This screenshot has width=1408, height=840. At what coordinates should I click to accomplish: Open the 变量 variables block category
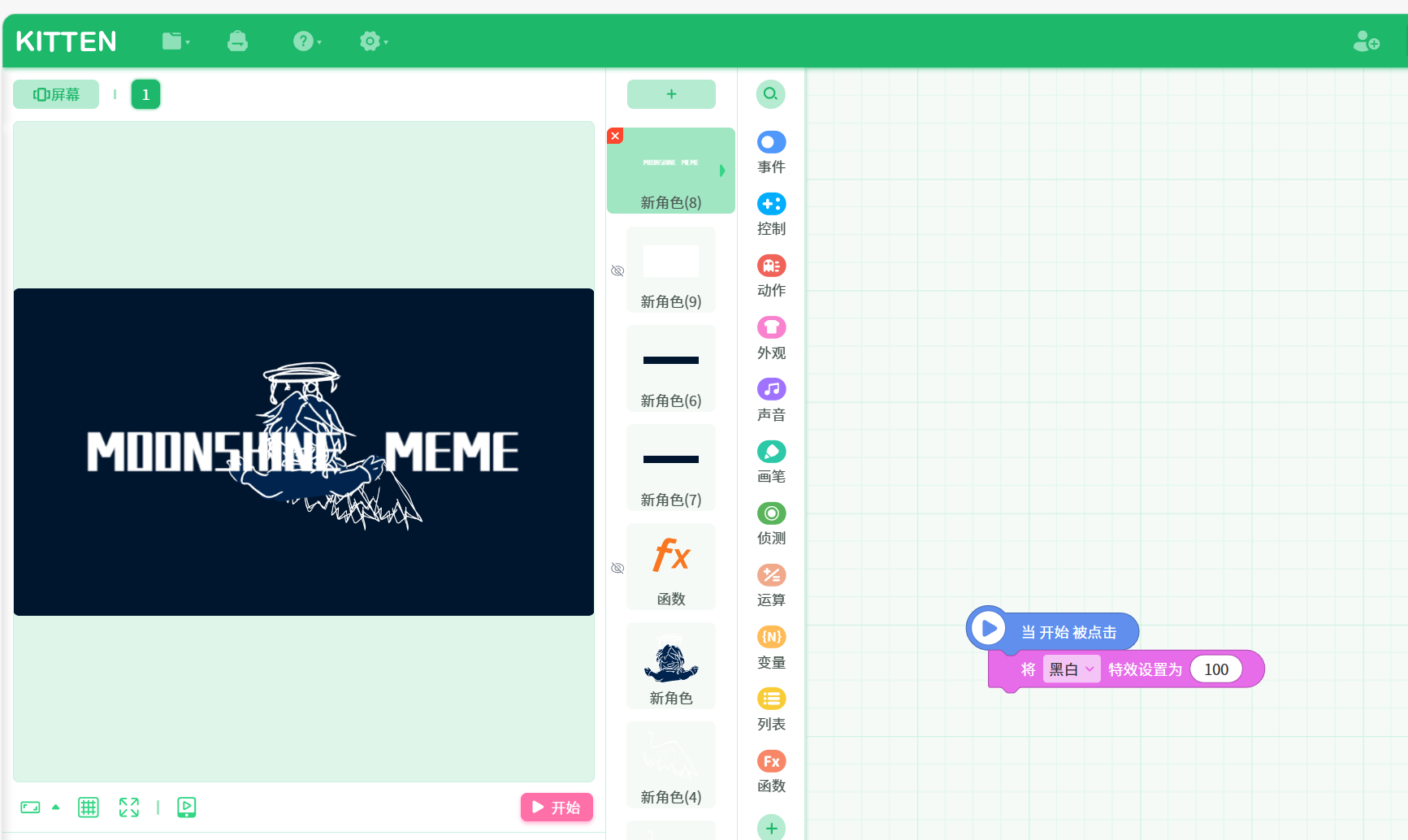[x=771, y=648]
